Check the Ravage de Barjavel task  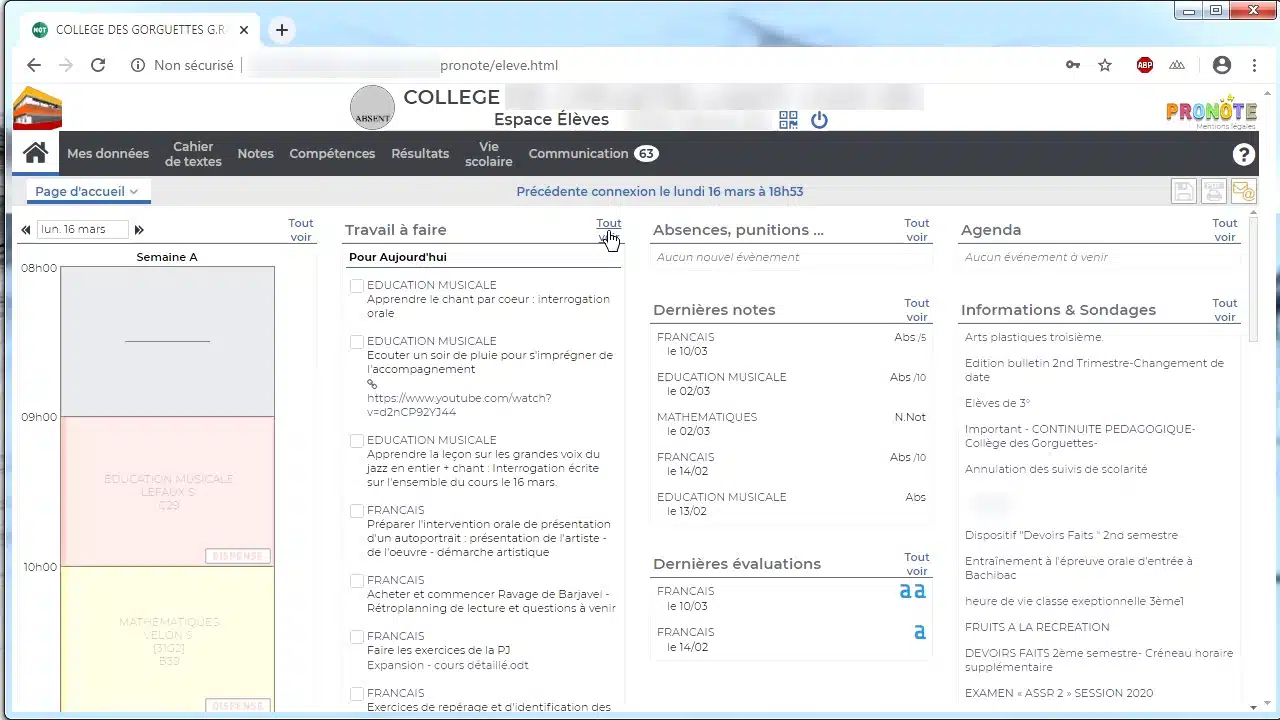[x=356, y=581]
